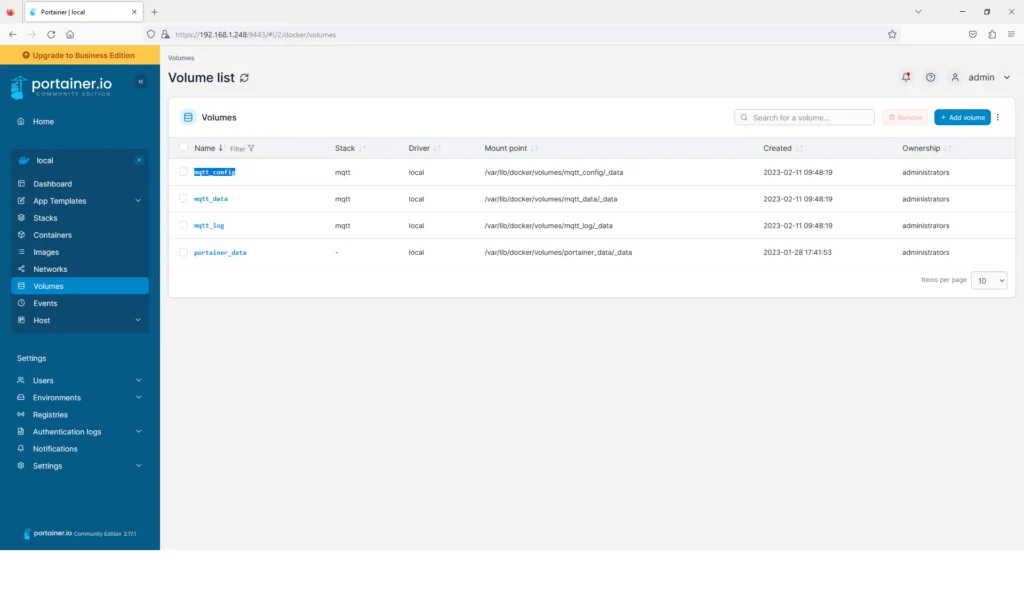Screen dimensions: 1024x613
Task: Open the three-dot table settings menu
Action: (x=998, y=117)
